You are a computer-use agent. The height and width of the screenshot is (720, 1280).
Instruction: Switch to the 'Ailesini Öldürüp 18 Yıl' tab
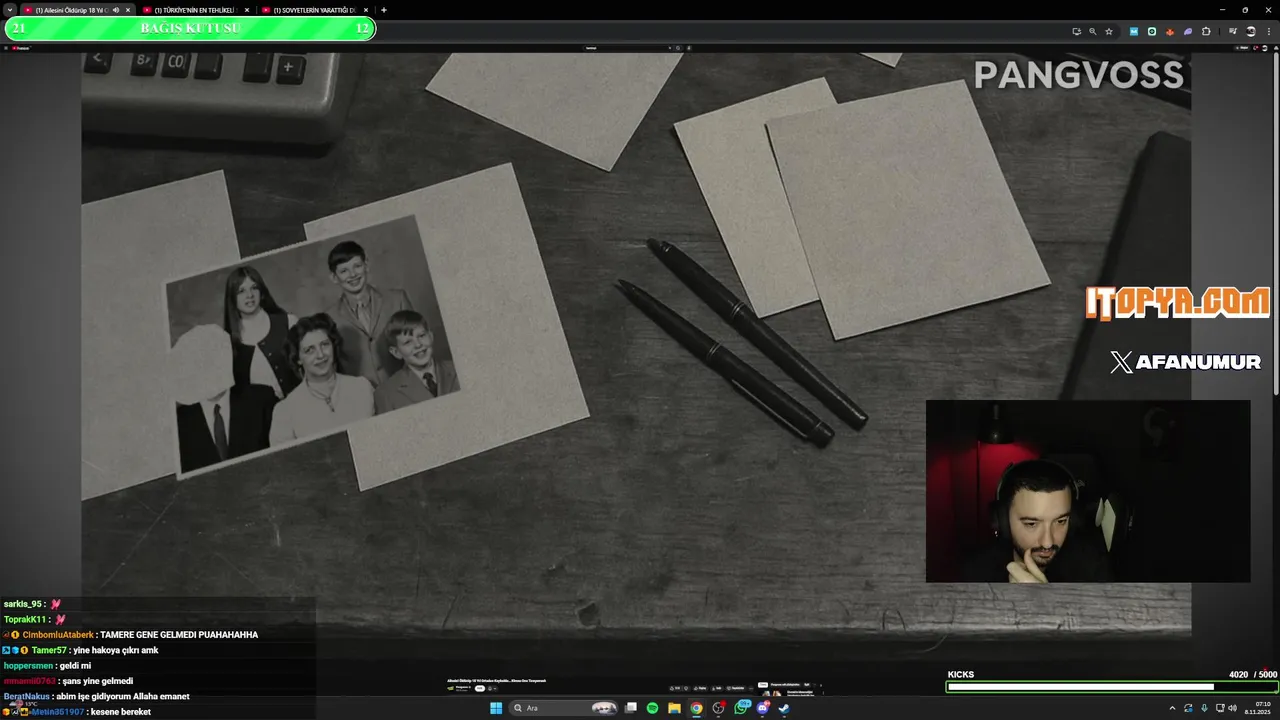pyautogui.click(x=70, y=10)
